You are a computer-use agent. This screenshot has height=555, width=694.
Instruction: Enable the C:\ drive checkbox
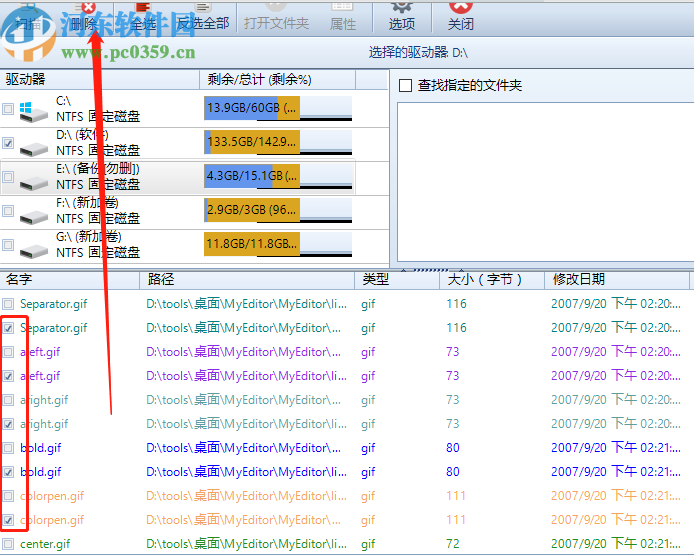9,108
